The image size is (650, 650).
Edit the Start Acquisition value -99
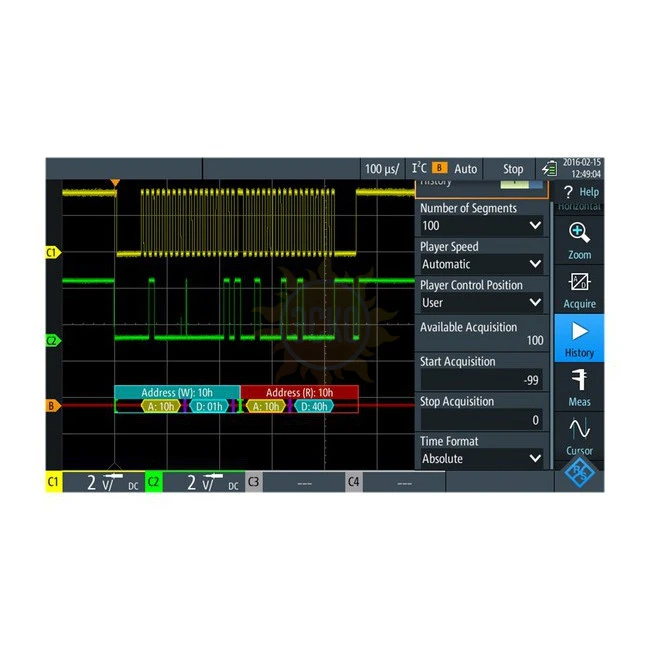pyautogui.click(x=482, y=380)
